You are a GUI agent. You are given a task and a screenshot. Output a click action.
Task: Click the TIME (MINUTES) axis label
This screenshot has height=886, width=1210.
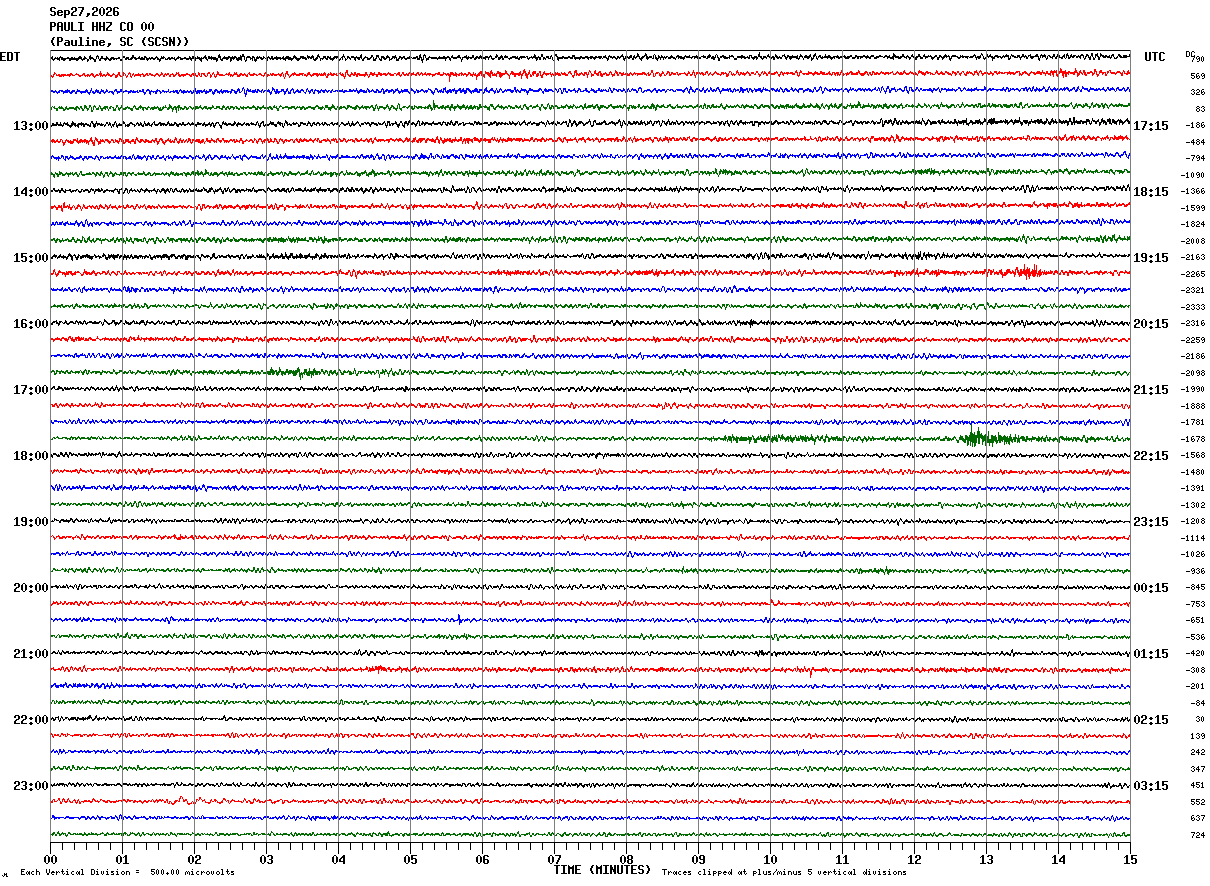tap(602, 870)
